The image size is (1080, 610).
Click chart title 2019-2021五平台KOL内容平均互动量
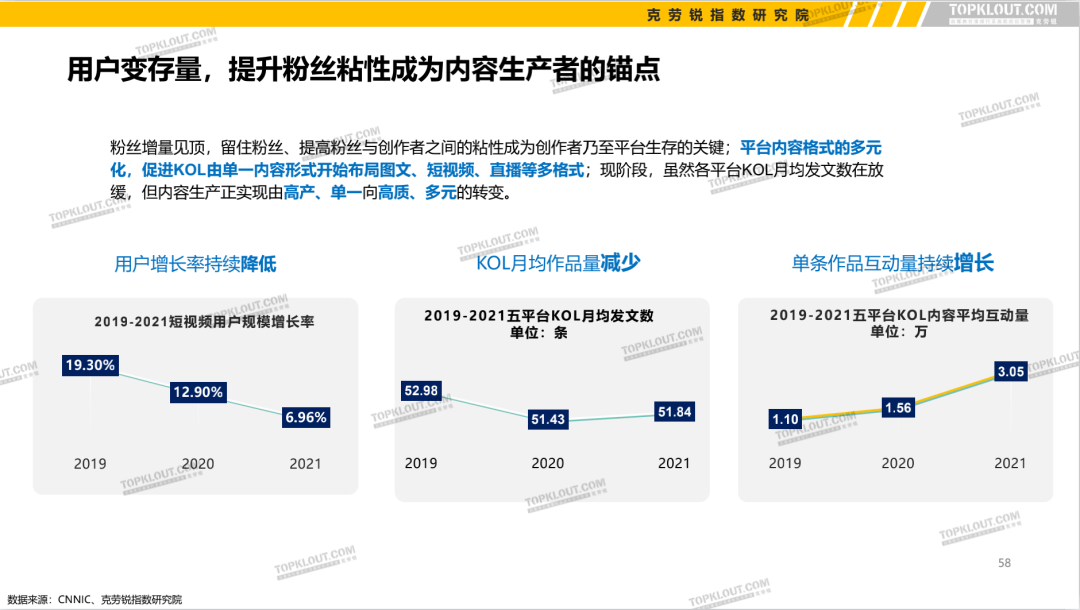(x=899, y=315)
